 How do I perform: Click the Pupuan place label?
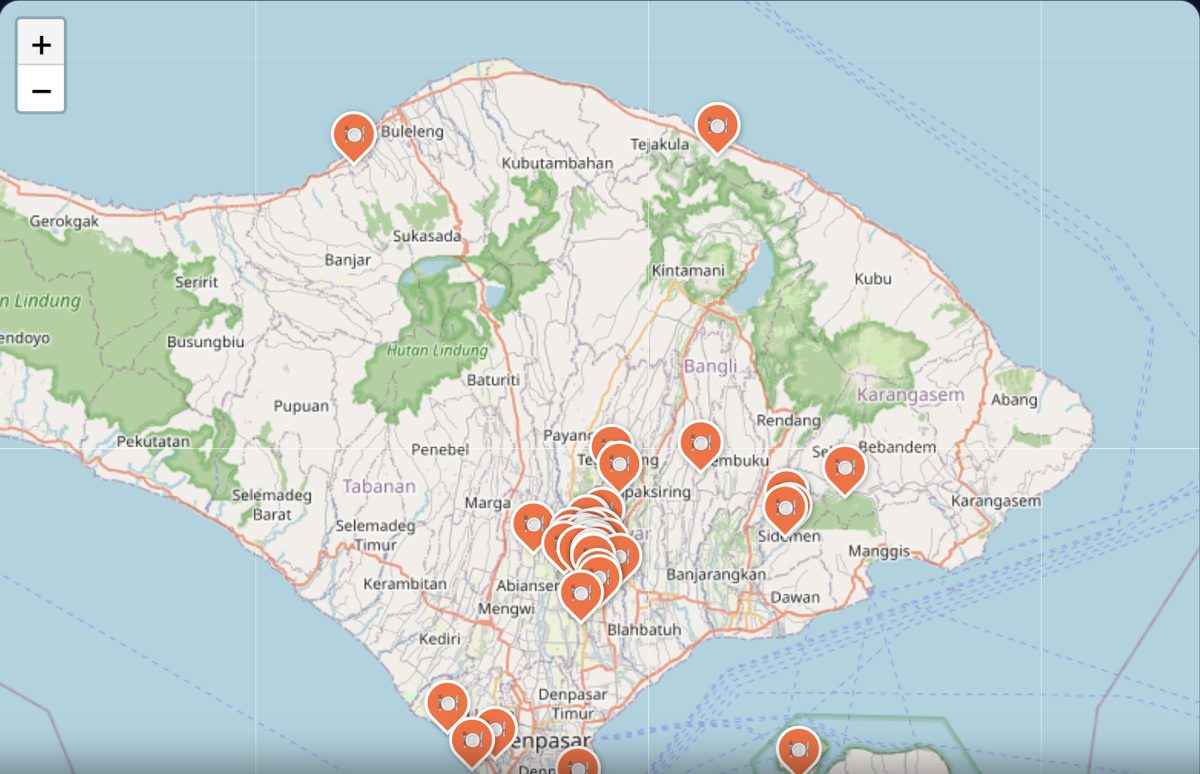(301, 406)
